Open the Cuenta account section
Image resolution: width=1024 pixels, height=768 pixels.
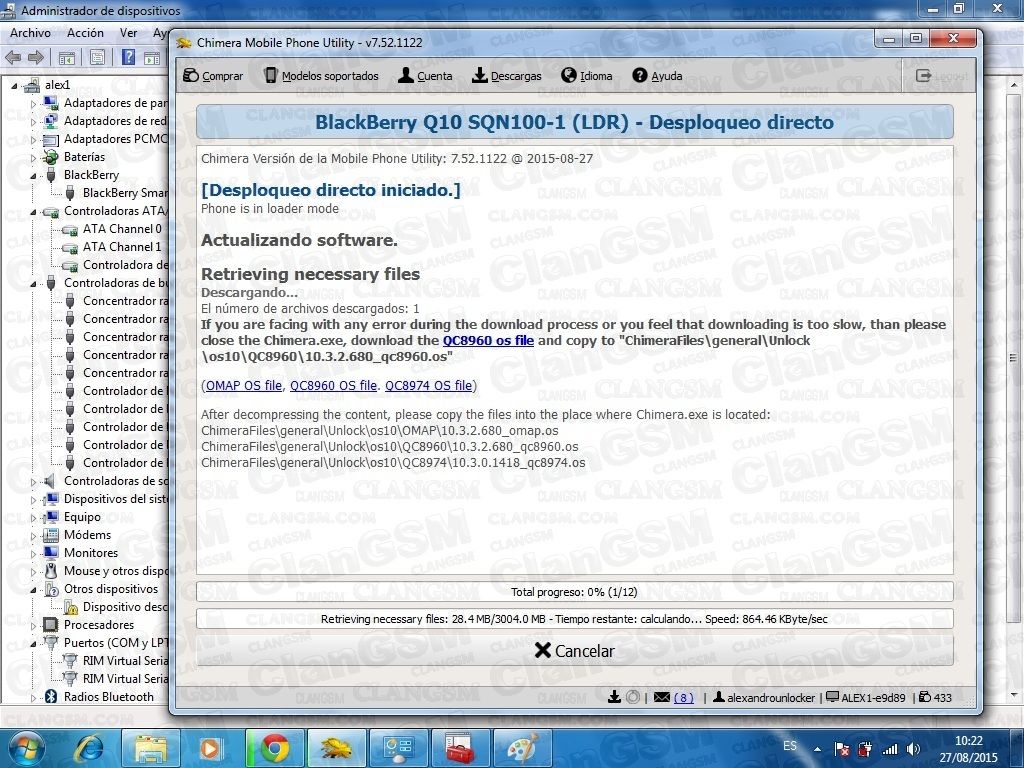[x=425, y=76]
